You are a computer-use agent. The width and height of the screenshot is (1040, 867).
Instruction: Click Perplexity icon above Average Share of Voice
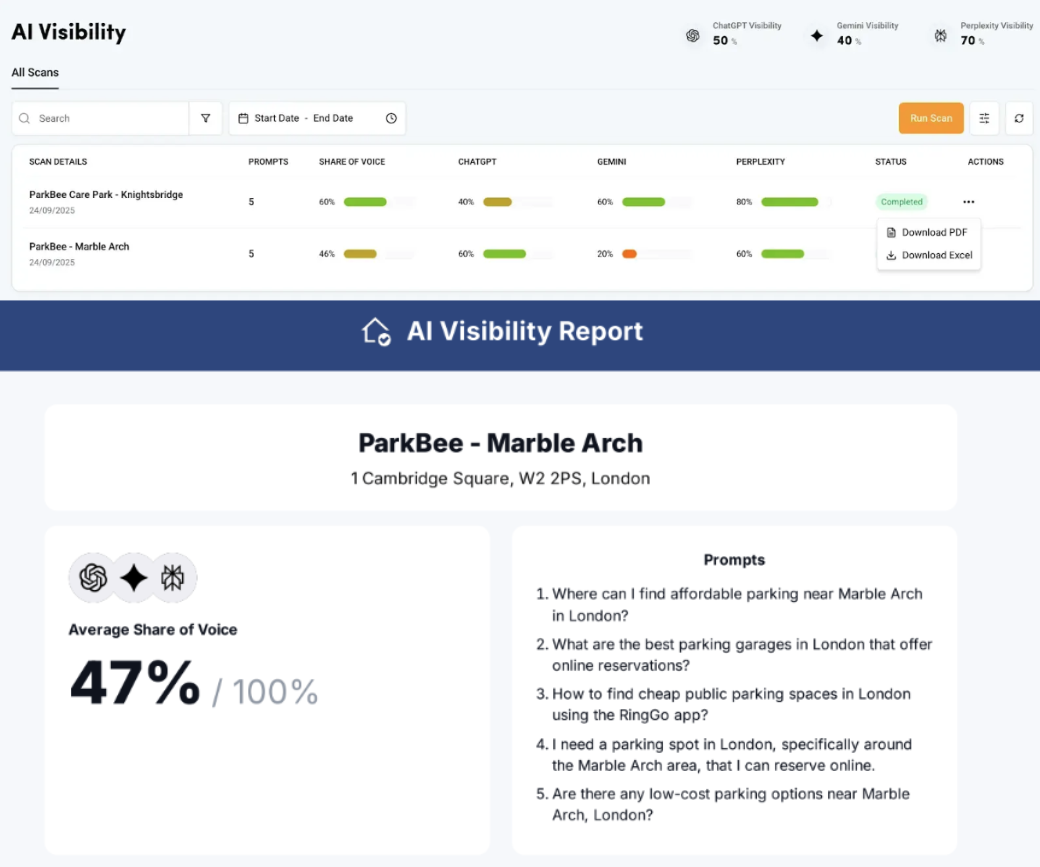pyautogui.click(x=172, y=578)
